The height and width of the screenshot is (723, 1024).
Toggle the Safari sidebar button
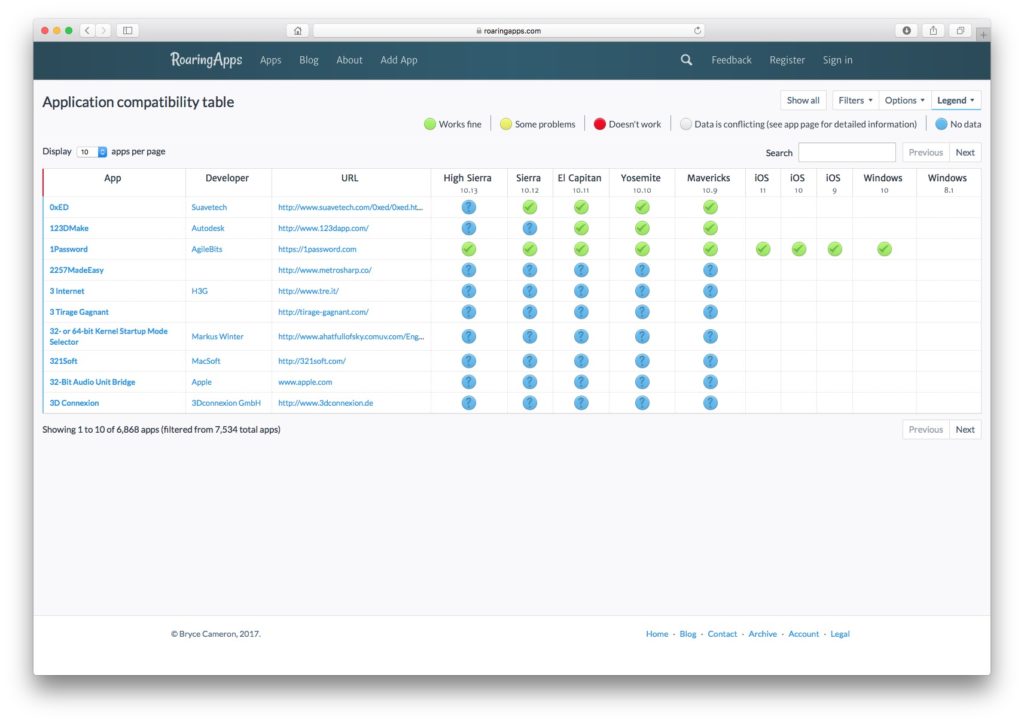click(127, 30)
